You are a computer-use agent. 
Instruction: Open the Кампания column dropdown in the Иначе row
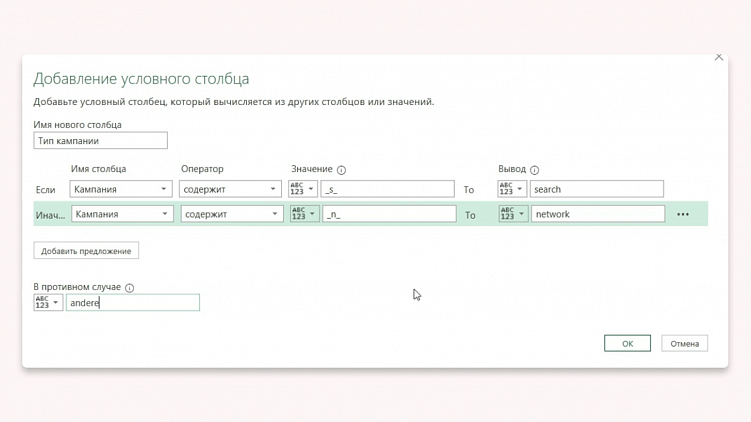122,214
